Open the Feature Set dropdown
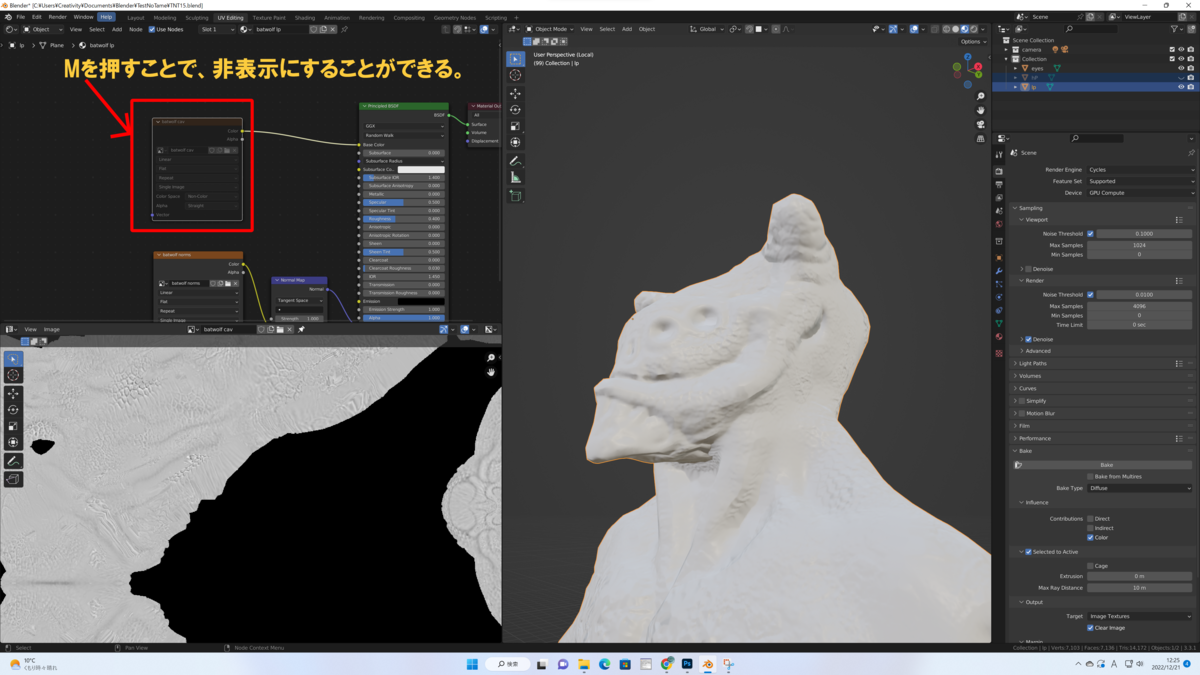 (1140, 181)
